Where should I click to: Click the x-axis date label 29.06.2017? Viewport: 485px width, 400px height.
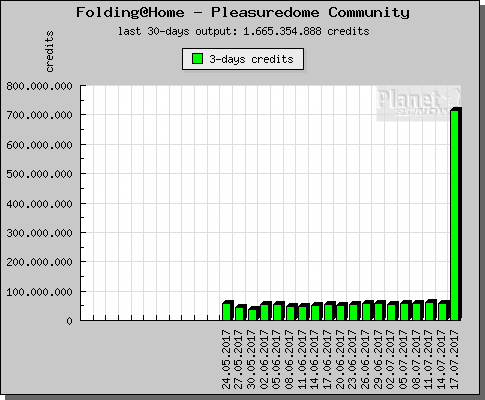click(379, 359)
